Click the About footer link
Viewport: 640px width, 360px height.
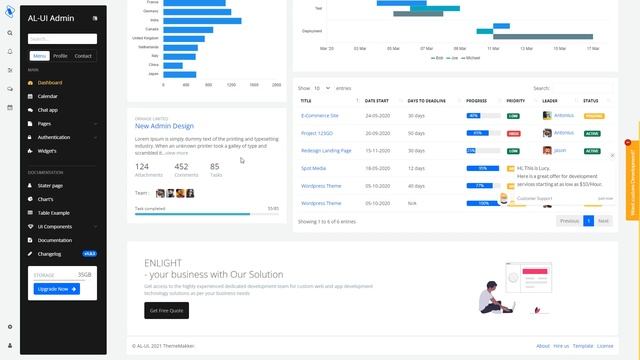(x=543, y=346)
